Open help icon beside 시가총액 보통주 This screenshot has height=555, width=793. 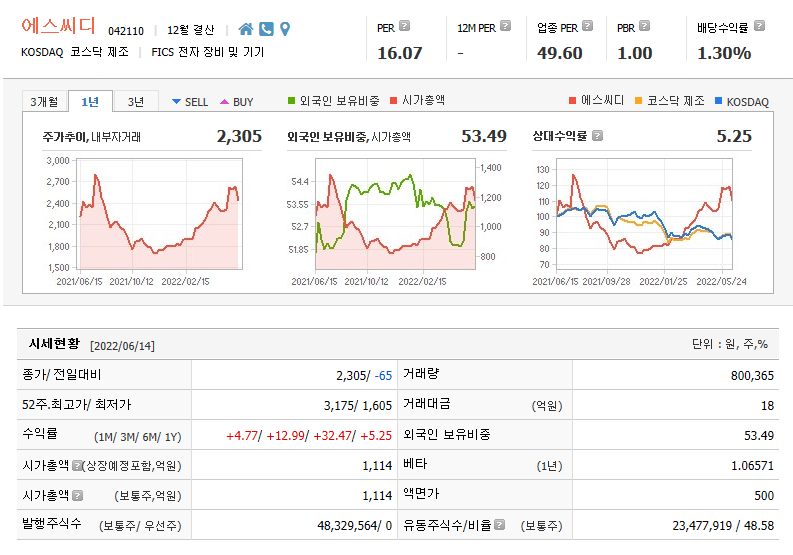[77, 495]
